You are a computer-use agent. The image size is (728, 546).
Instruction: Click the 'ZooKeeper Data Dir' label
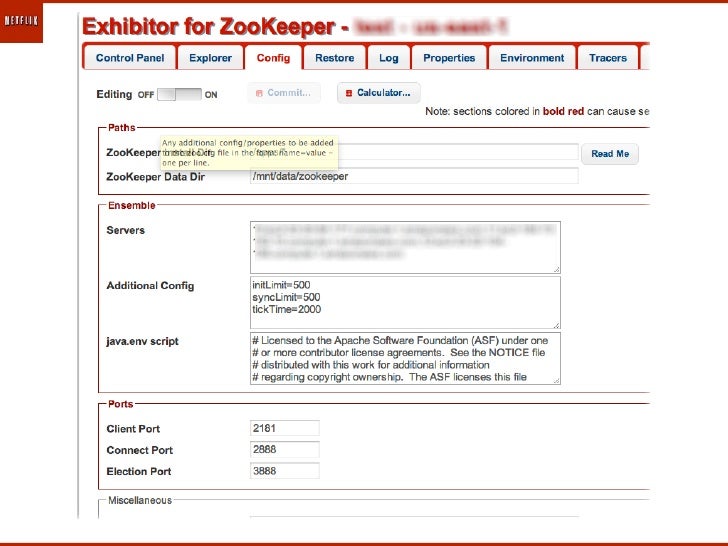point(156,177)
